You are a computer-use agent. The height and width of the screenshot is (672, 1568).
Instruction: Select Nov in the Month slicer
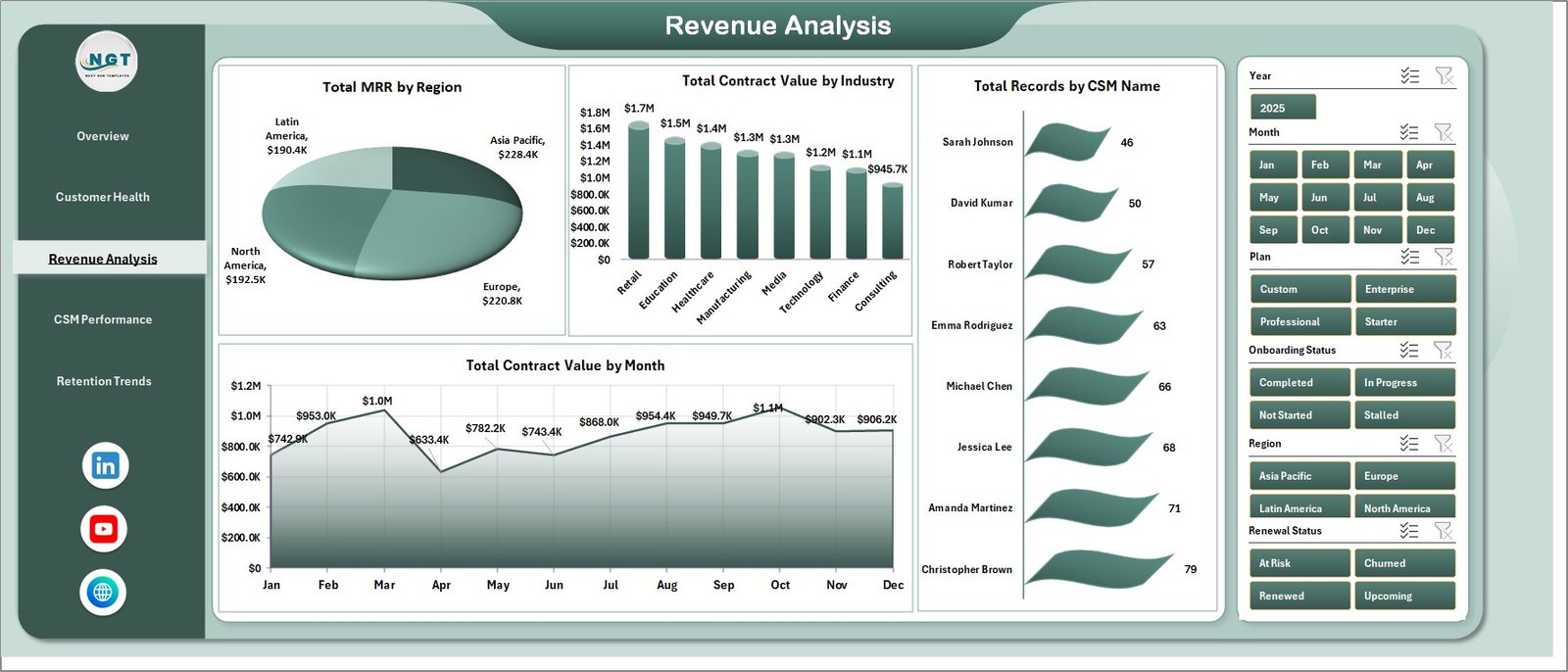1378,229
